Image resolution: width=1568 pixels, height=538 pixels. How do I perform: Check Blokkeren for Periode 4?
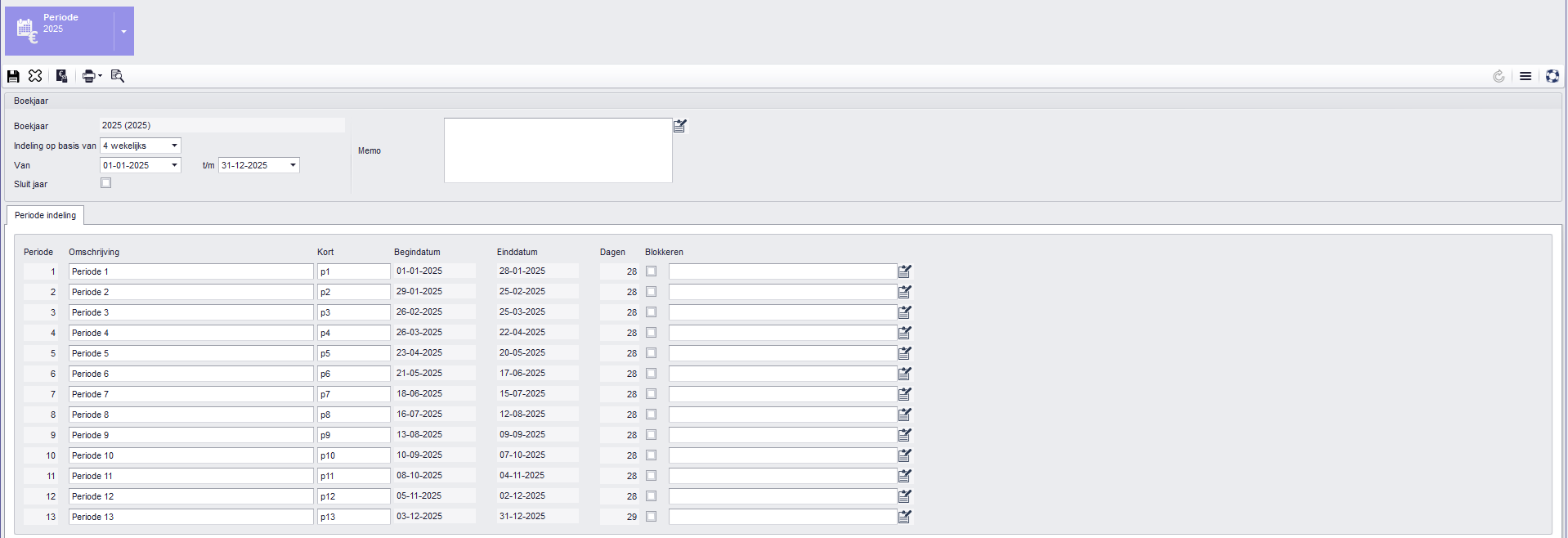coord(651,333)
